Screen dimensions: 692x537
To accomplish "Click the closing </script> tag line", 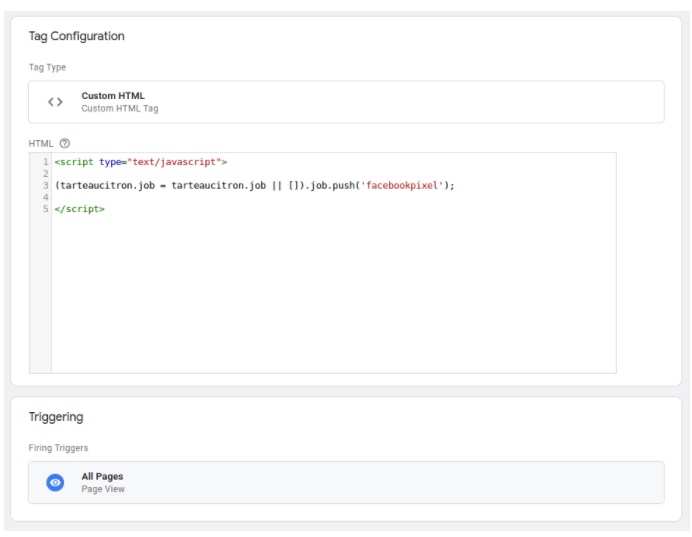I will [x=79, y=209].
